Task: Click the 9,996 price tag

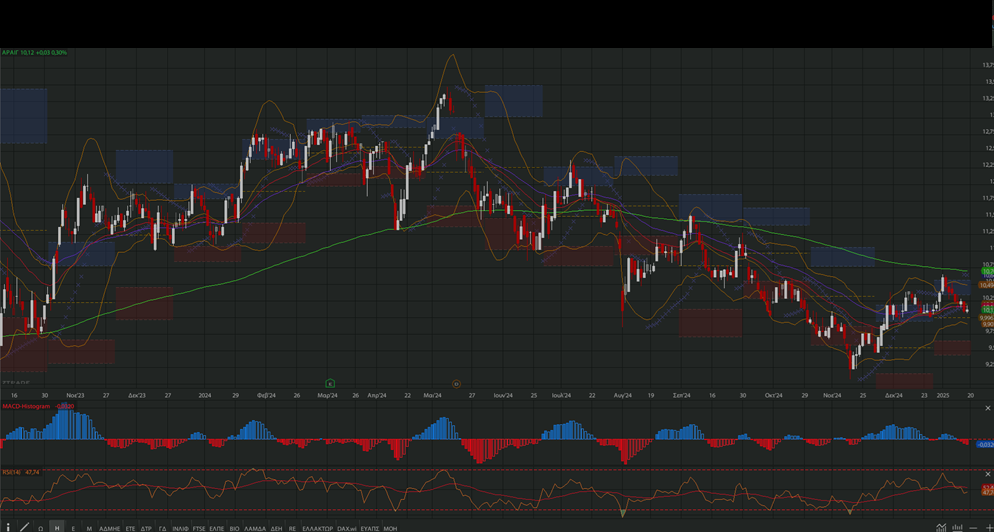Action: (x=986, y=318)
